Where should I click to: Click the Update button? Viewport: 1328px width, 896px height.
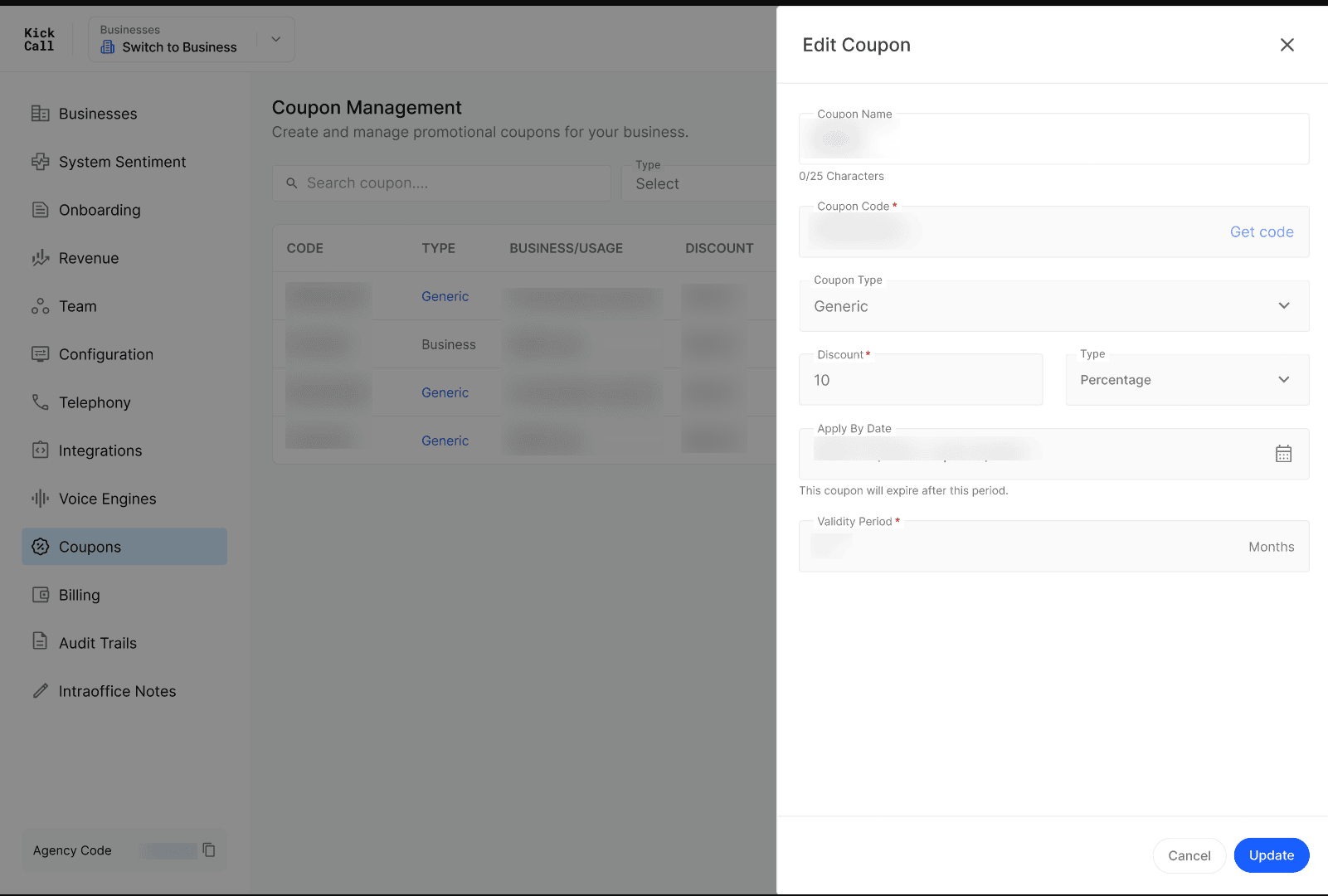(x=1271, y=855)
